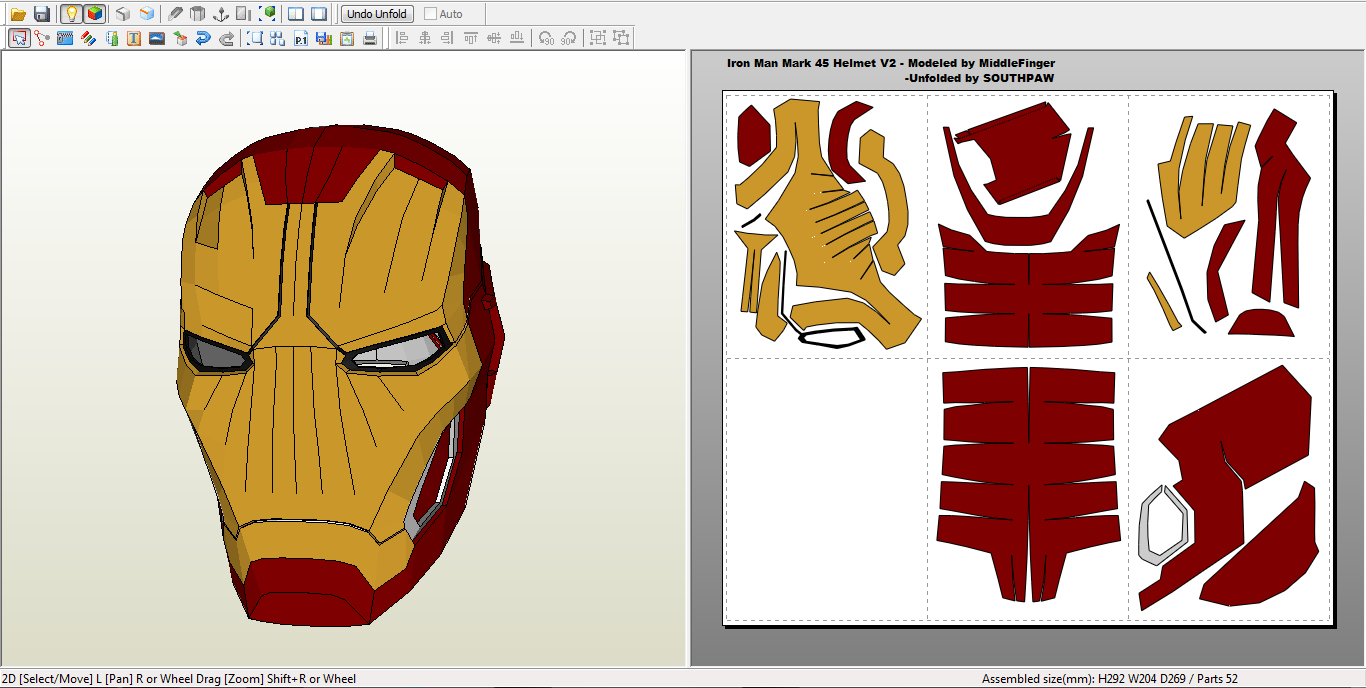Click the light blue transparent cube icon
Image resolution: width=1366 pixels, height=688 pixels.
(x=147, y=14)
